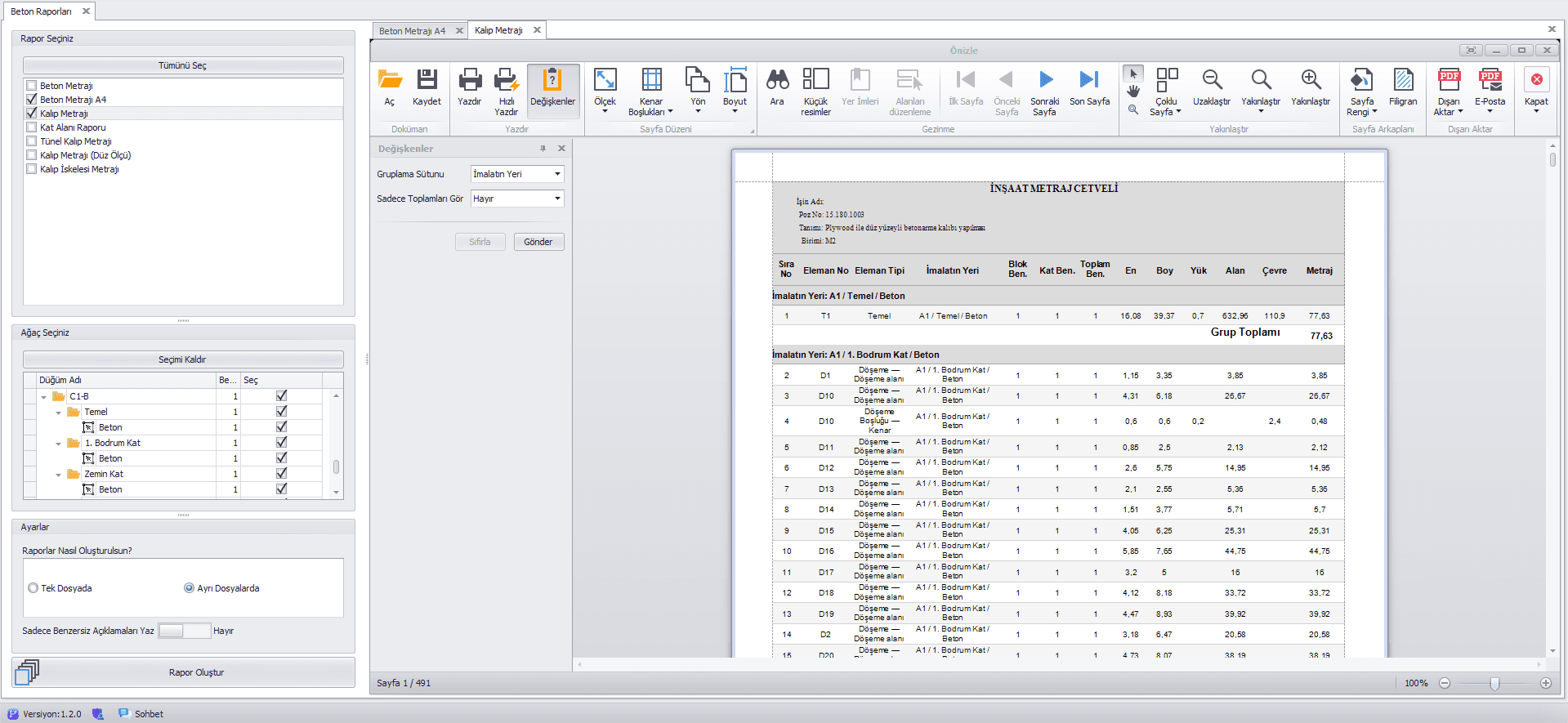This screenshot has width=1568, height=723.
Task: Open the Dışarı Aktar export dropdown
Action: (1450, 91)
